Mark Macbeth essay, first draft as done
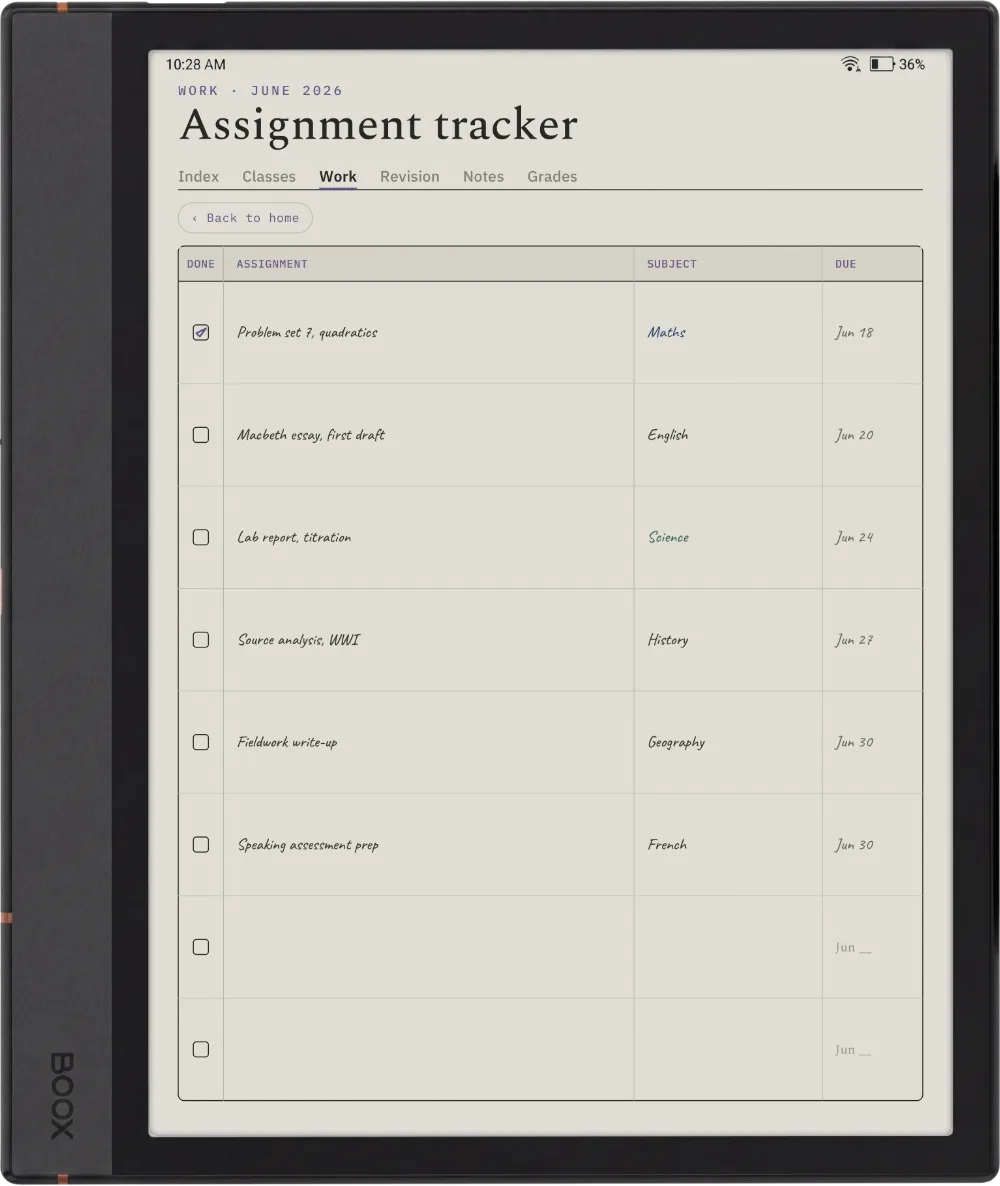 click(200, 435)
